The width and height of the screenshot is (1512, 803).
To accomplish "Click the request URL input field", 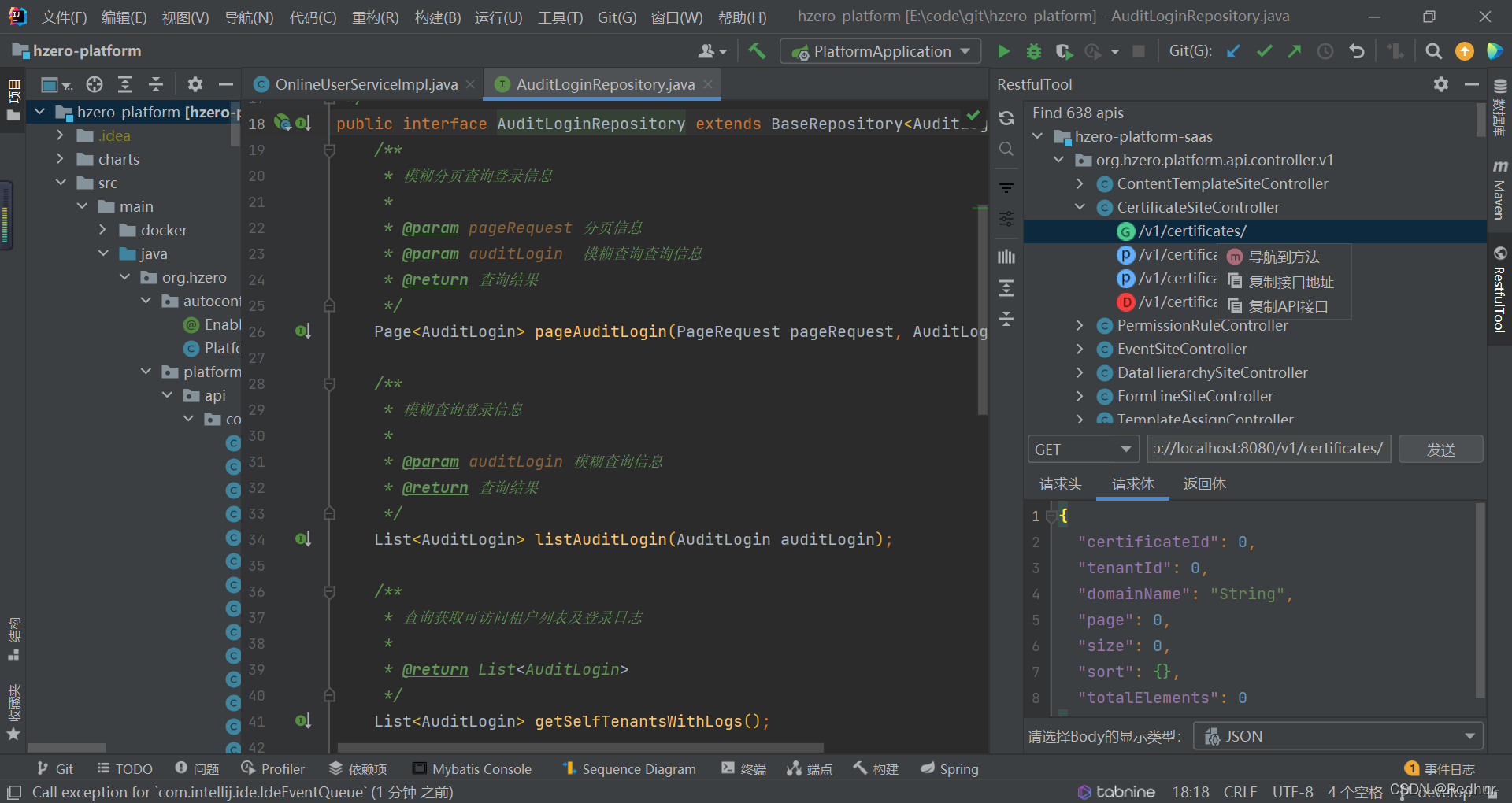I will coord(1269,449).
